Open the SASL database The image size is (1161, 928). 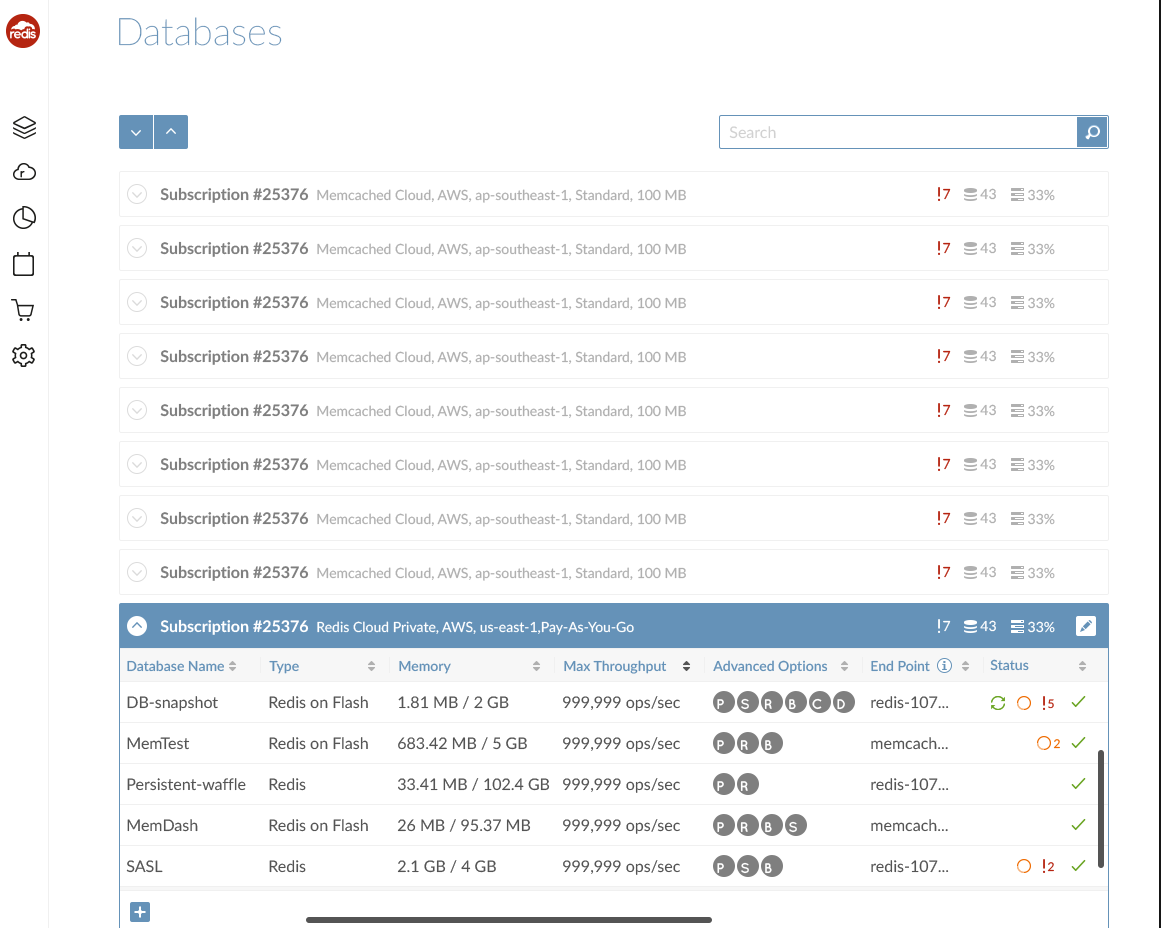point(144,866)
